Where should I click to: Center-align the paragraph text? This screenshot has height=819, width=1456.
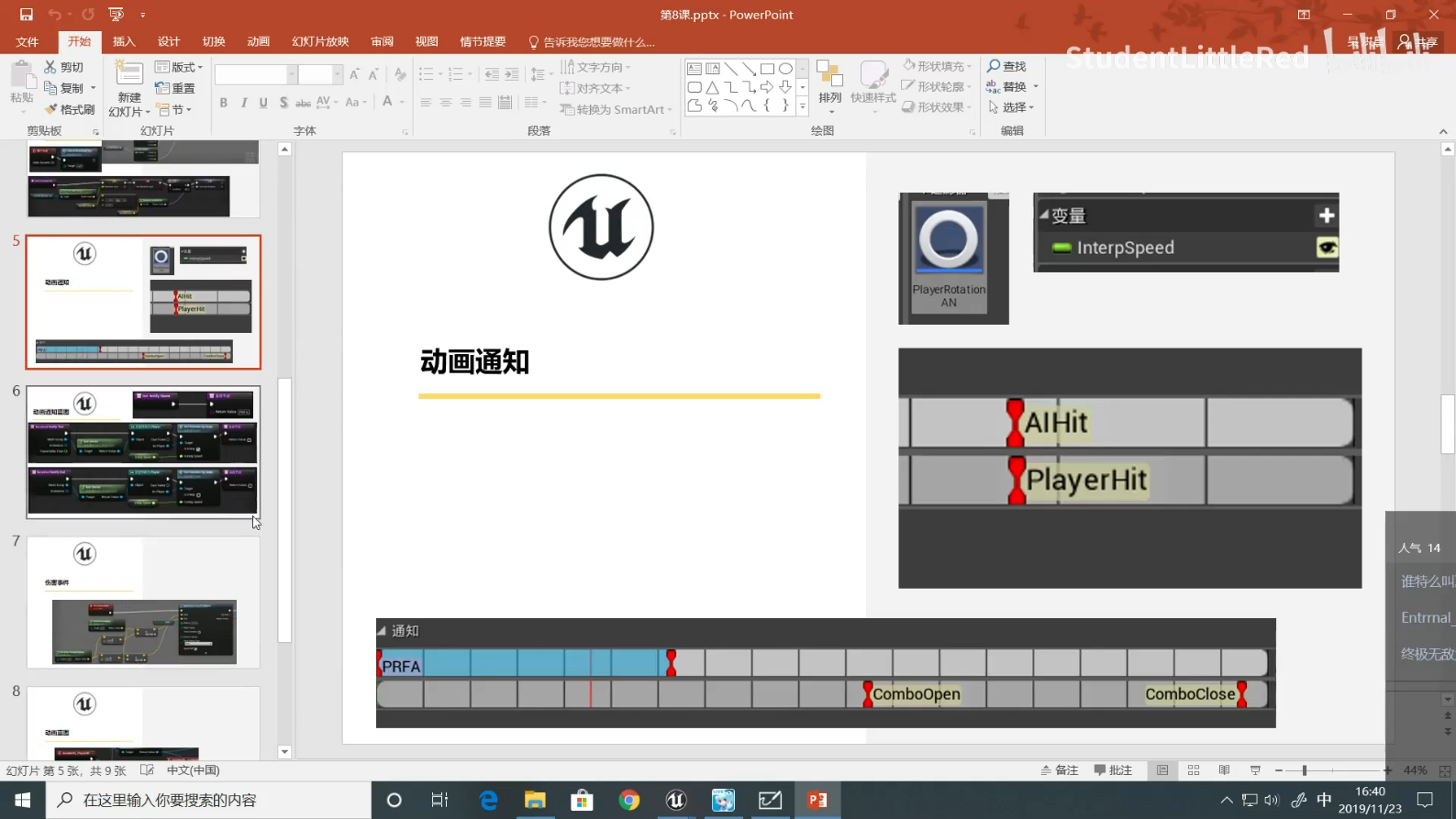(x=445, y=103)
